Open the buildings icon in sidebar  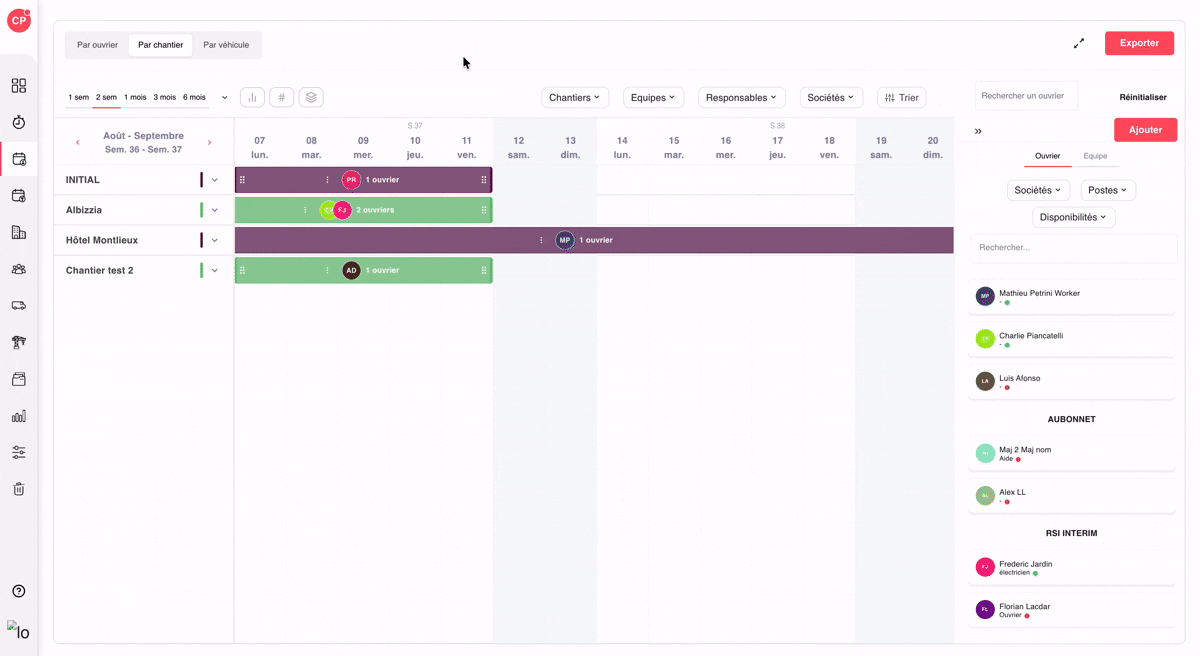pos(18,232)
